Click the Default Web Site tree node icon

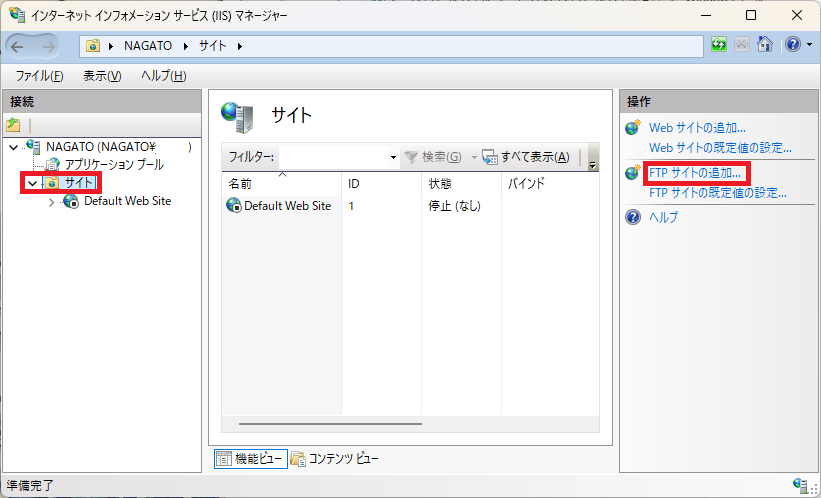[x=71, y=201]
